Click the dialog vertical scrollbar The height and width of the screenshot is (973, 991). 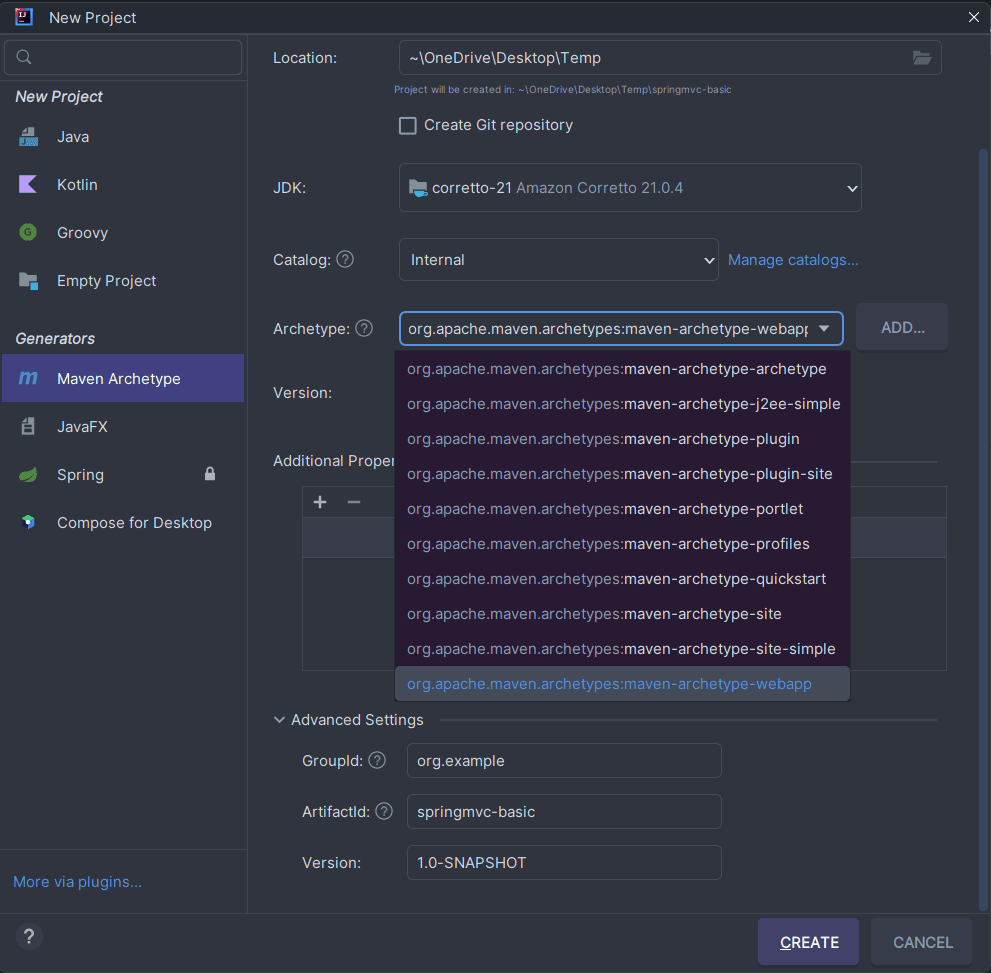tap(983, 529)
